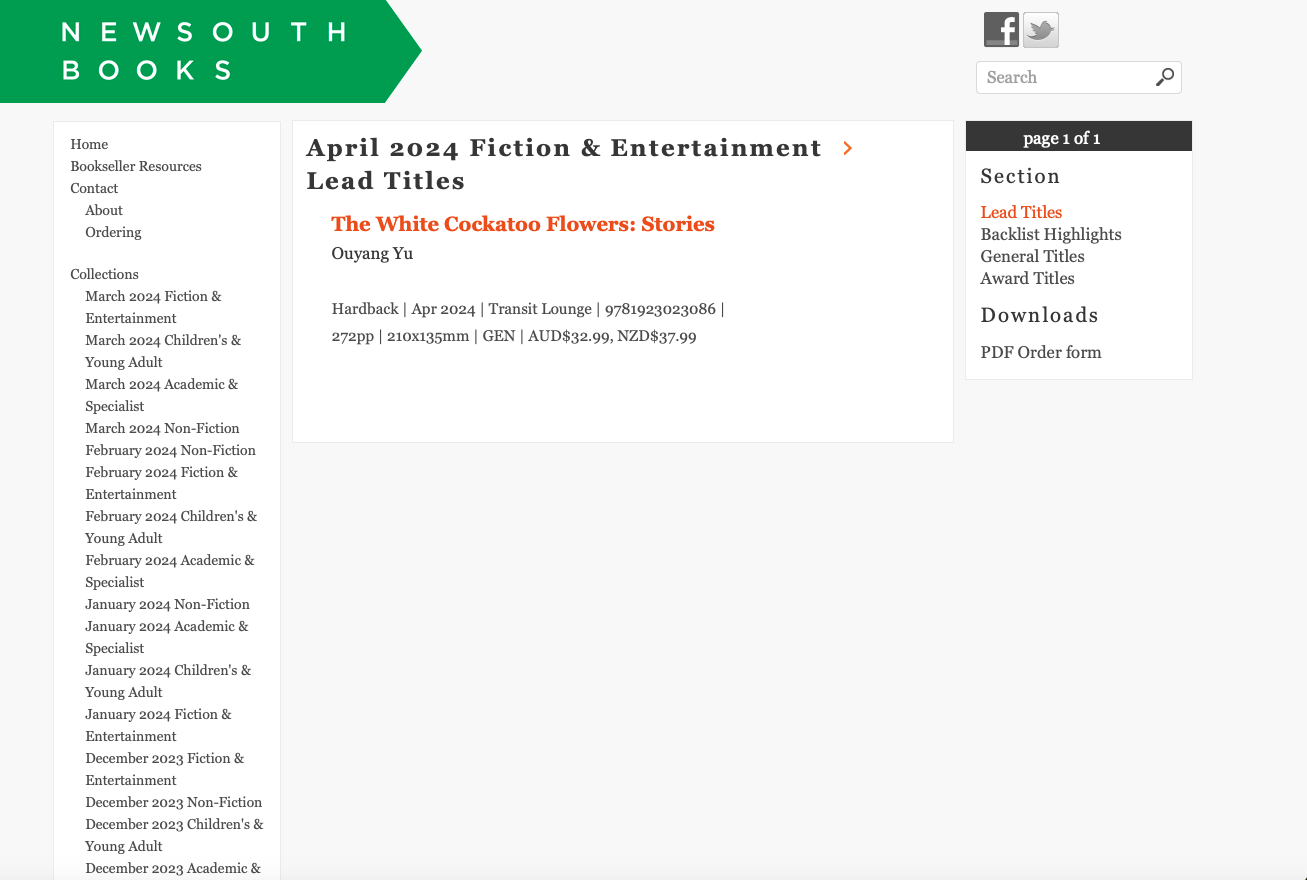Click the April 2024 Fiction & Entertainment heading
The height and width of the screenshot is (880, 1307).
click(x=564, y=148)
